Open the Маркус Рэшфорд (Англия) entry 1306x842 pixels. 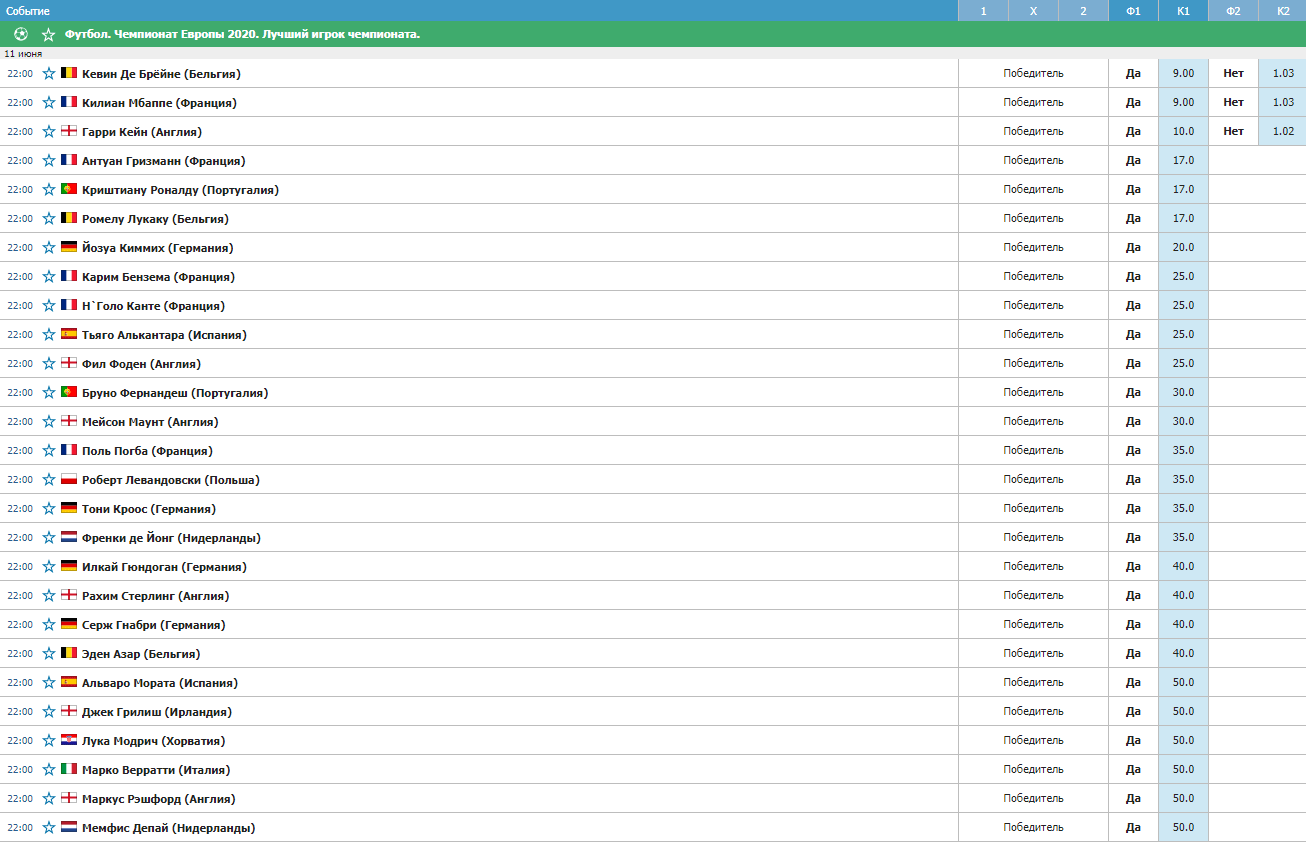coord(159,799)
